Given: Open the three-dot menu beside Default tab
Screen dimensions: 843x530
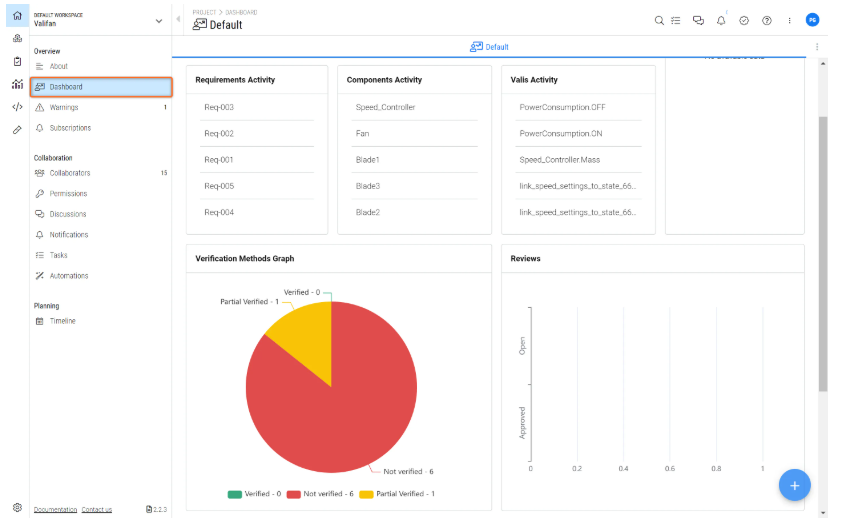Looking at the screenshot, I should (x=817, y=47).
